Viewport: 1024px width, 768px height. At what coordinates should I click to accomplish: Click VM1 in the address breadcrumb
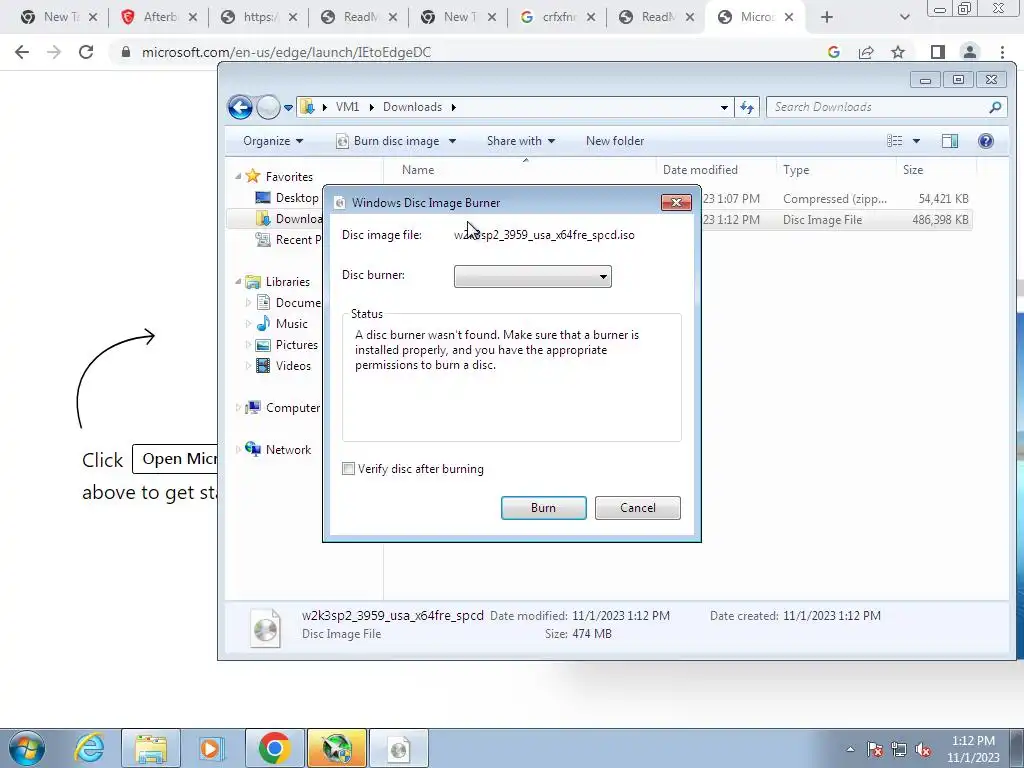click(347, 107)
